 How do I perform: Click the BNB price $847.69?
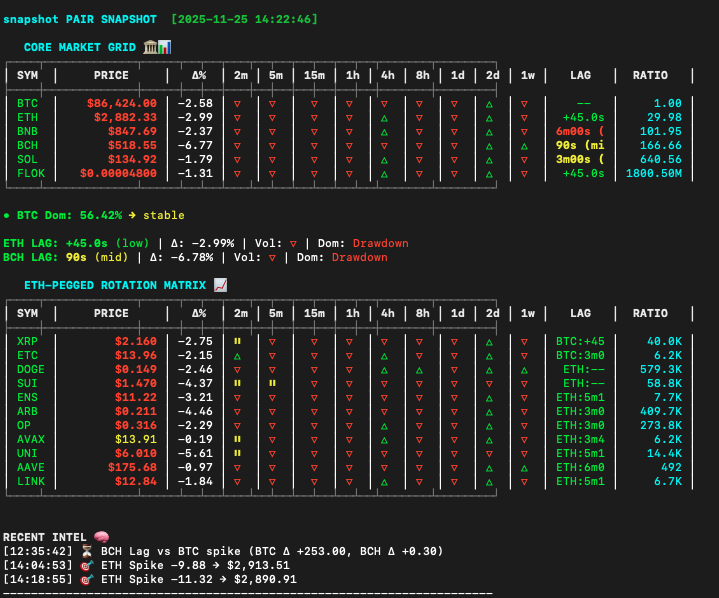132,131
